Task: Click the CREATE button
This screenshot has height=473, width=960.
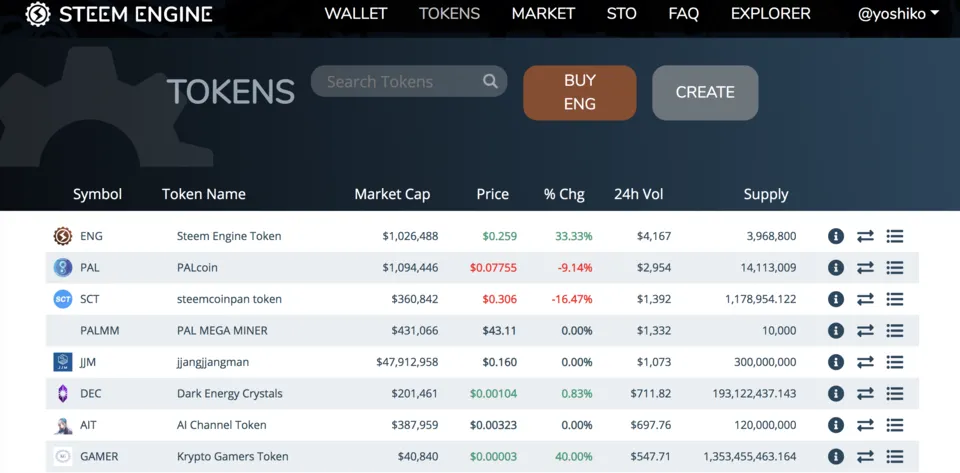Action: coord(705,92)
